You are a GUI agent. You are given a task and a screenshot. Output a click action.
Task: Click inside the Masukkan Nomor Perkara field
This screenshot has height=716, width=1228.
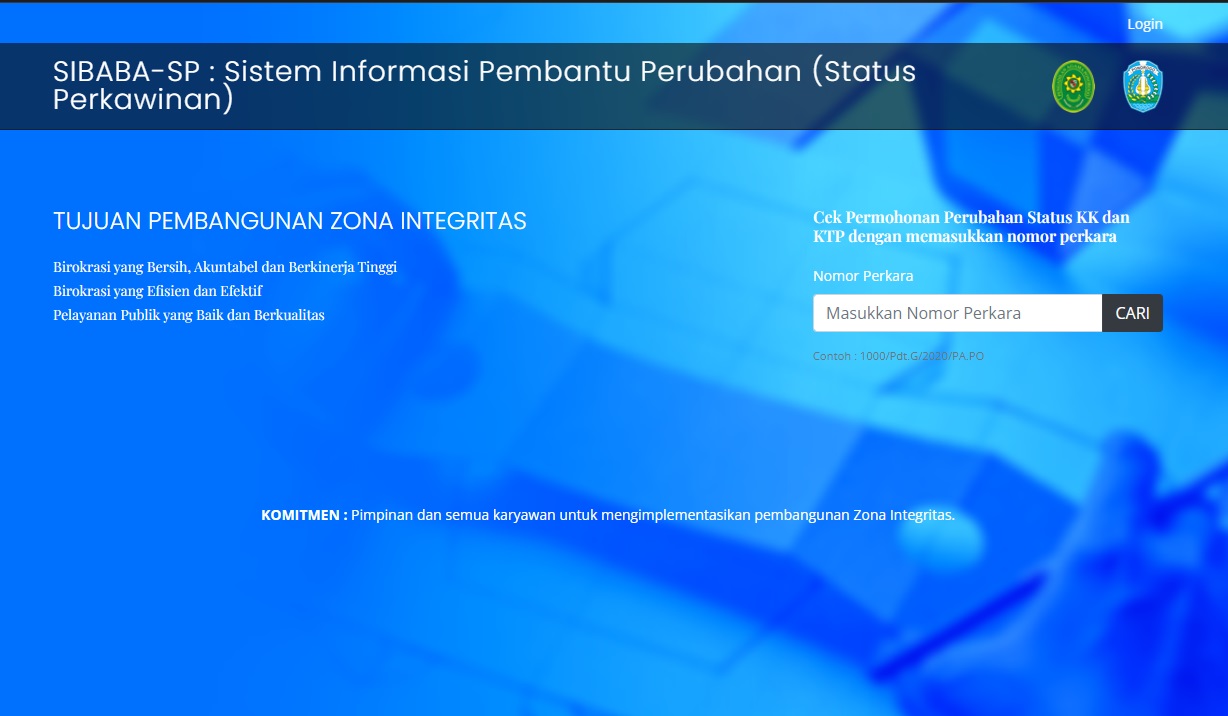point(955,312)
